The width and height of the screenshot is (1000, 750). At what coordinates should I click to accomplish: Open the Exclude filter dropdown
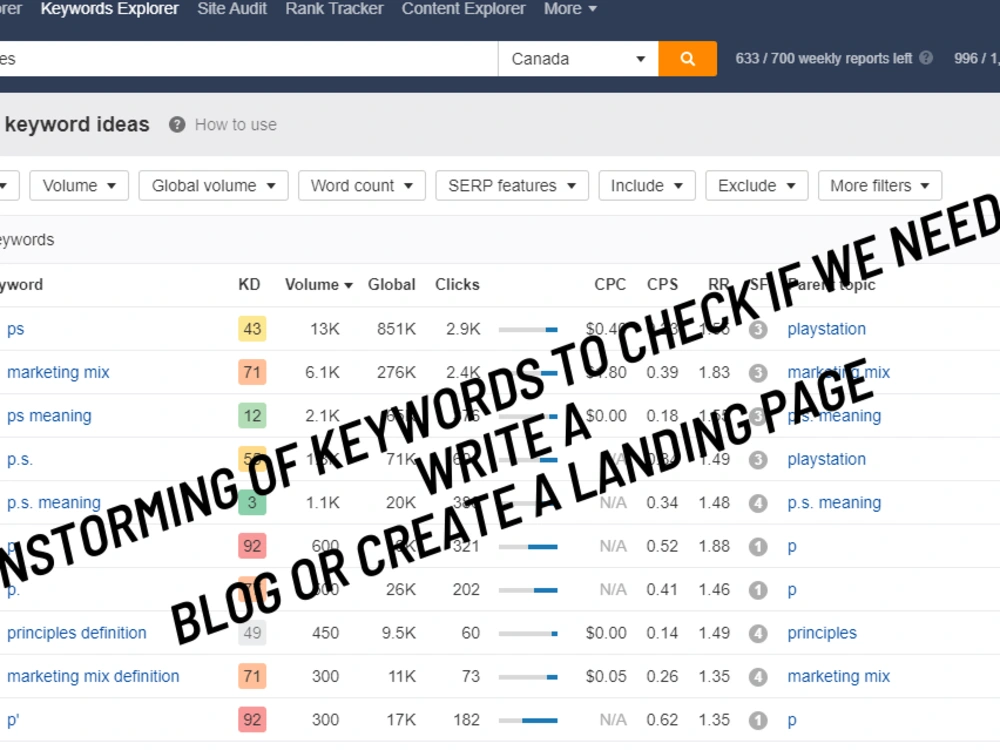[x=756, y=186]
